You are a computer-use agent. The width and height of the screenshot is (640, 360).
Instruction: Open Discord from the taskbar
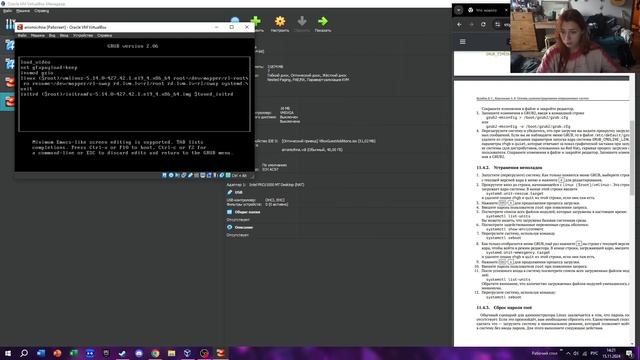(x=139, y=353)
